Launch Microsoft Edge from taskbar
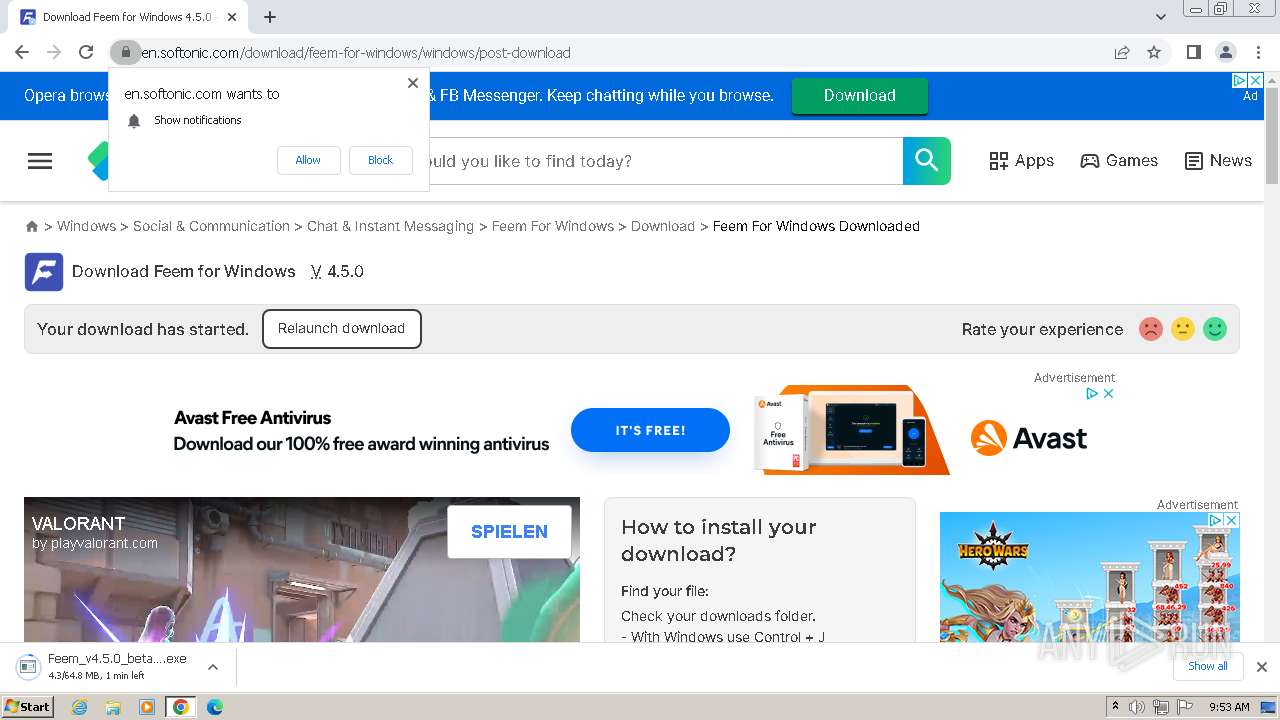 click(215, 707)
